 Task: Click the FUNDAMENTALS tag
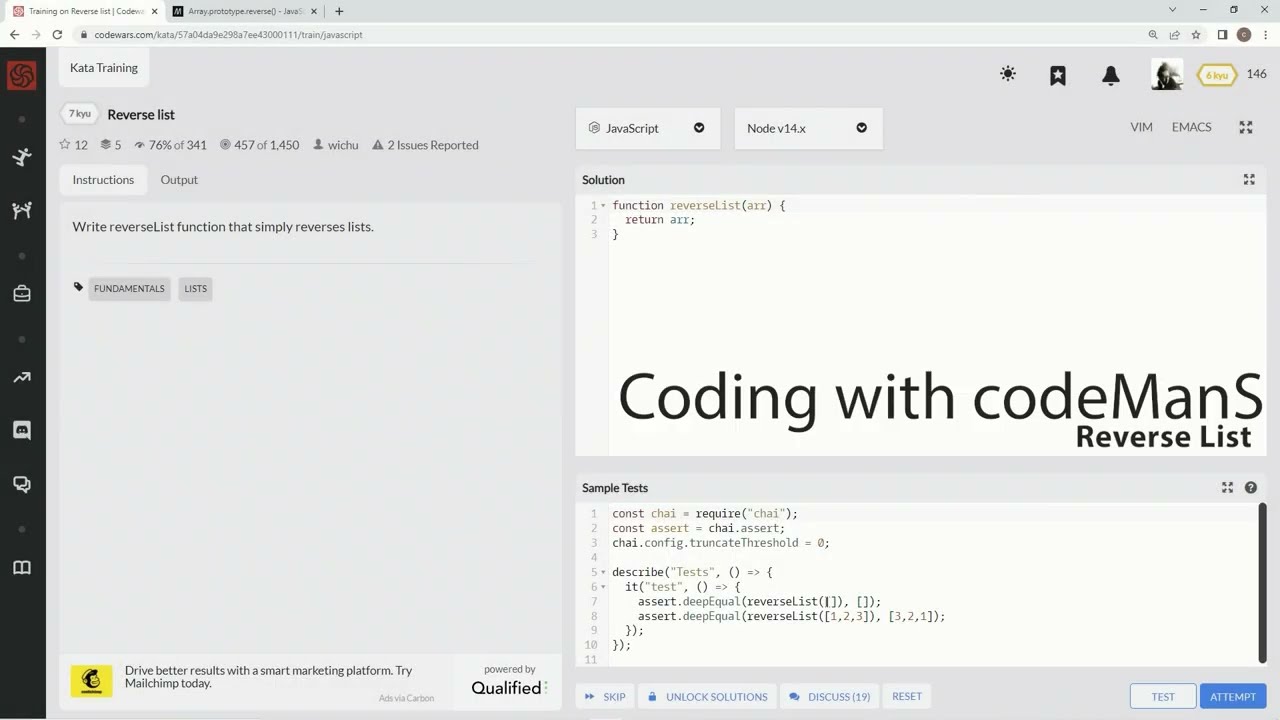[129, 288]
